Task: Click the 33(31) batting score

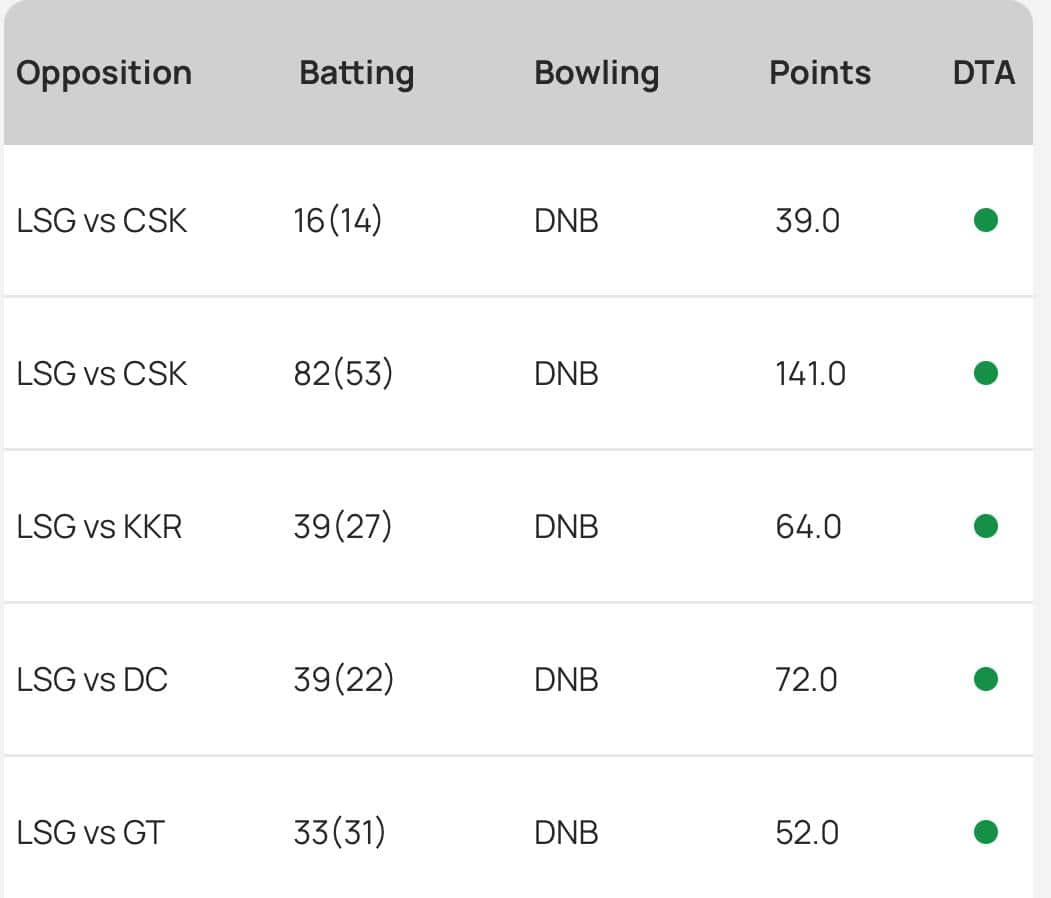Action: pyautogui.click(x=340, y=833)
